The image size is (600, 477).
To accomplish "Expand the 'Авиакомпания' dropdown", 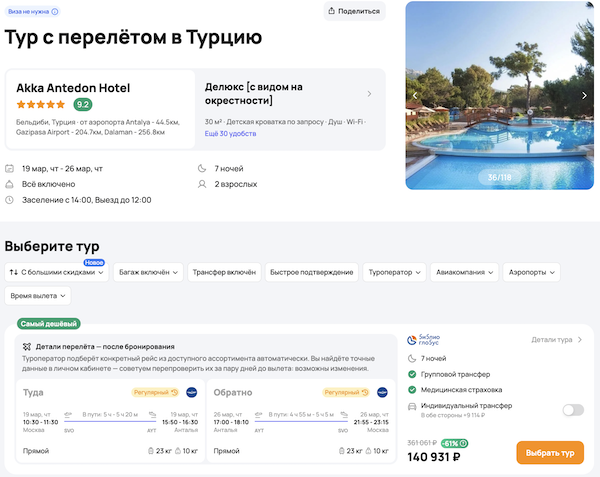I will pyautogui.click(x=464, y=272).
